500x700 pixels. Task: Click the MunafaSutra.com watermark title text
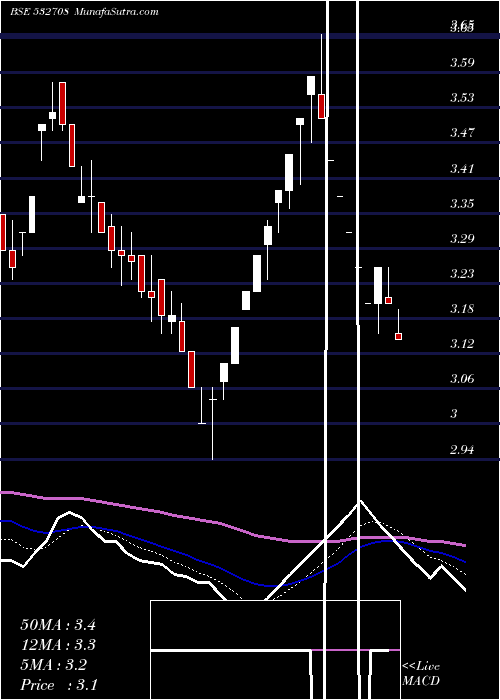point(117,12)
